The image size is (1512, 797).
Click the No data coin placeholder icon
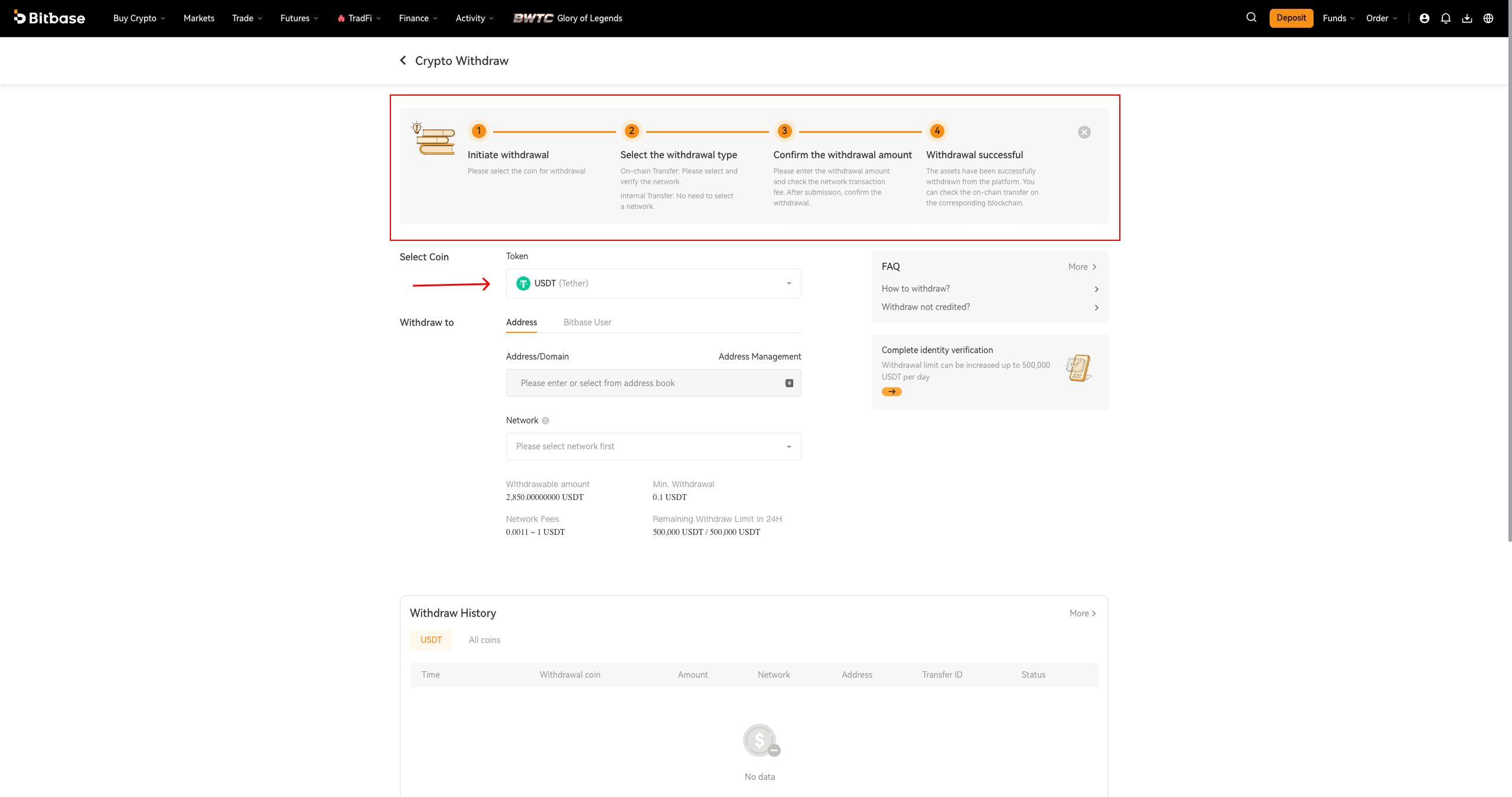[x=761, y=740]
